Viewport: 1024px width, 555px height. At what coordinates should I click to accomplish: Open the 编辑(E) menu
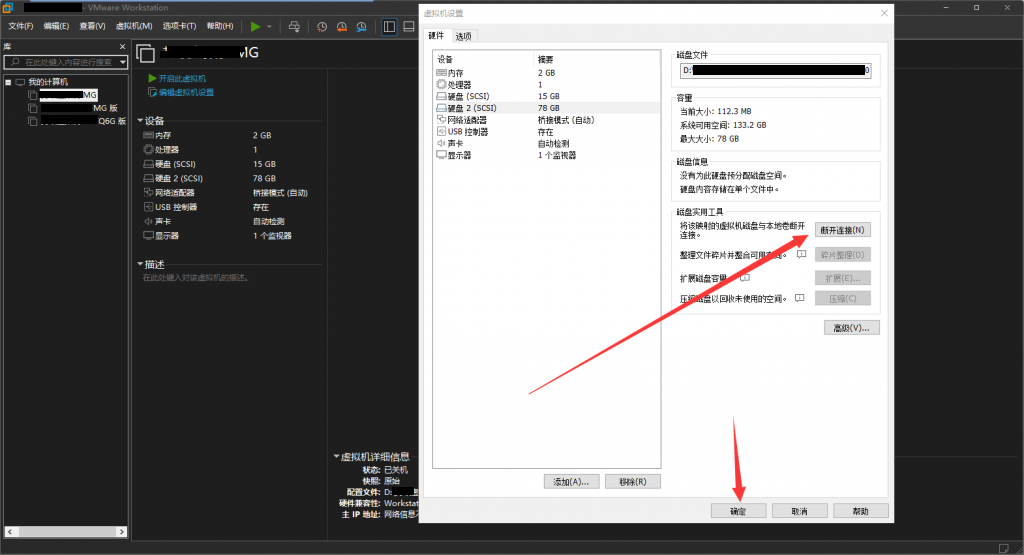tap(56, 26)
